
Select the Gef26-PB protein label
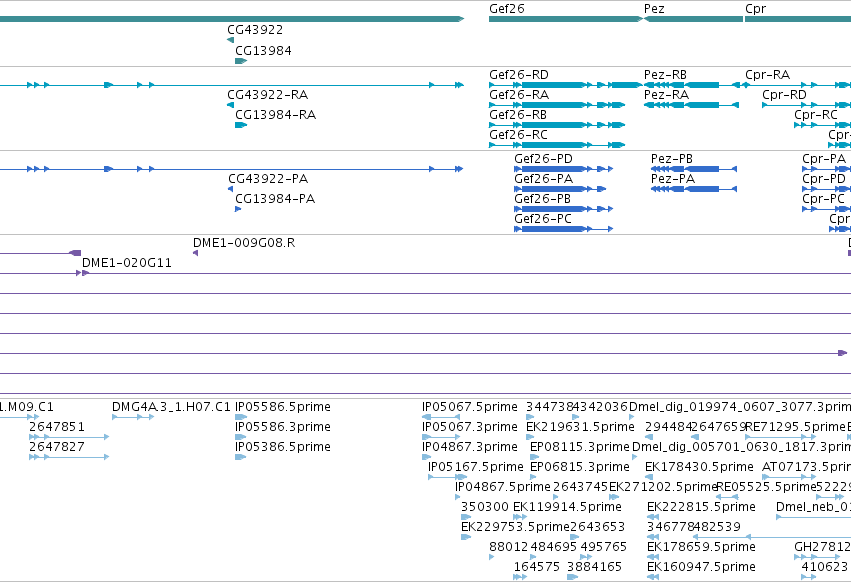coord(543,199)
